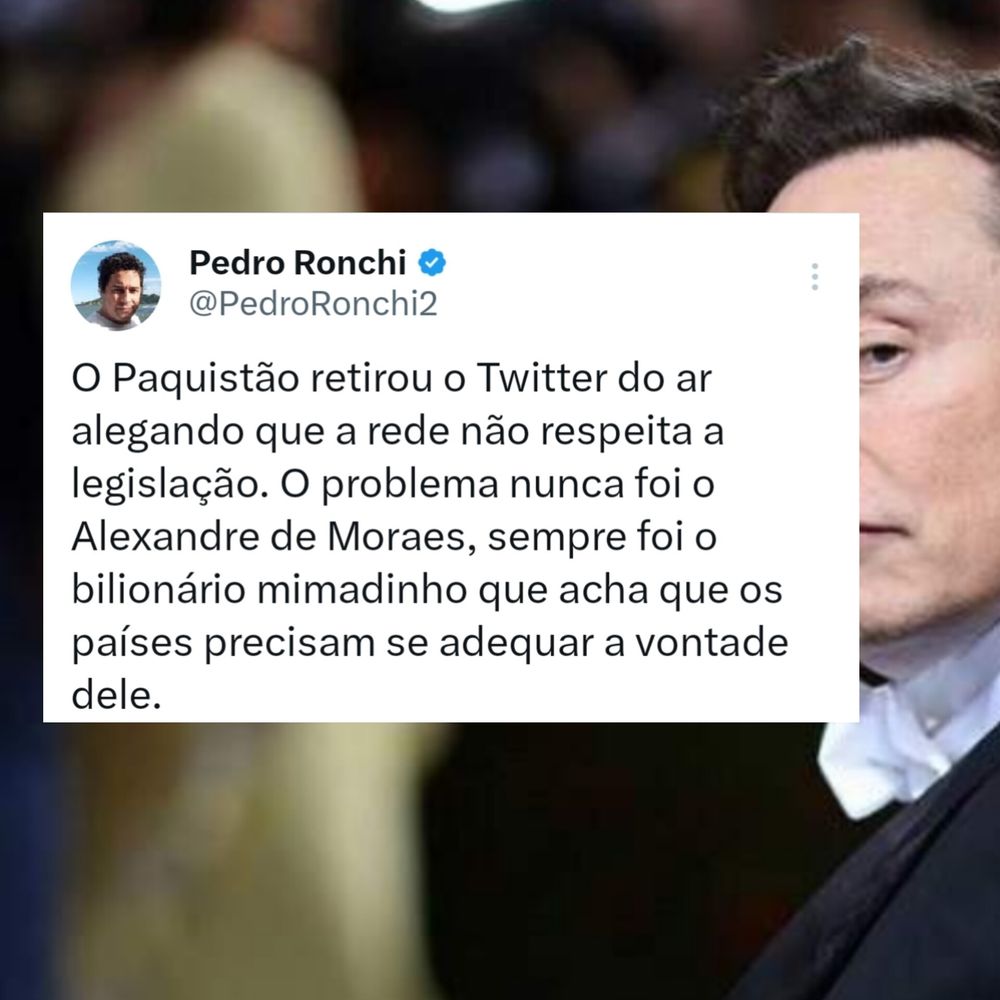Image resolution: width=1000 pixels, height=1000 pixels.
Task: Click the word vontade in the tweet
Action: point(712,642)
